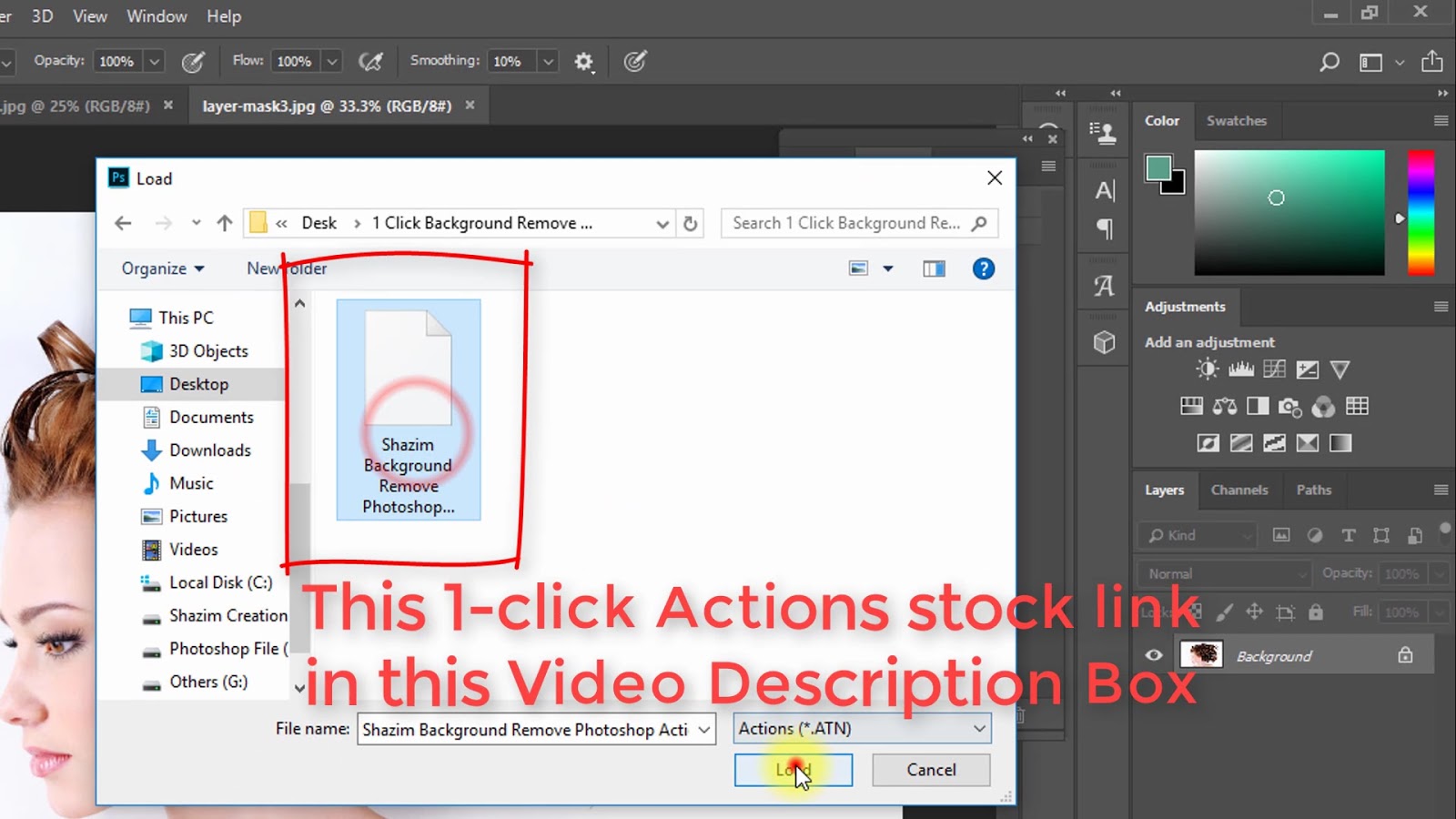Filter layers by smart objects
The image size is (1456, 819).
1415,535
